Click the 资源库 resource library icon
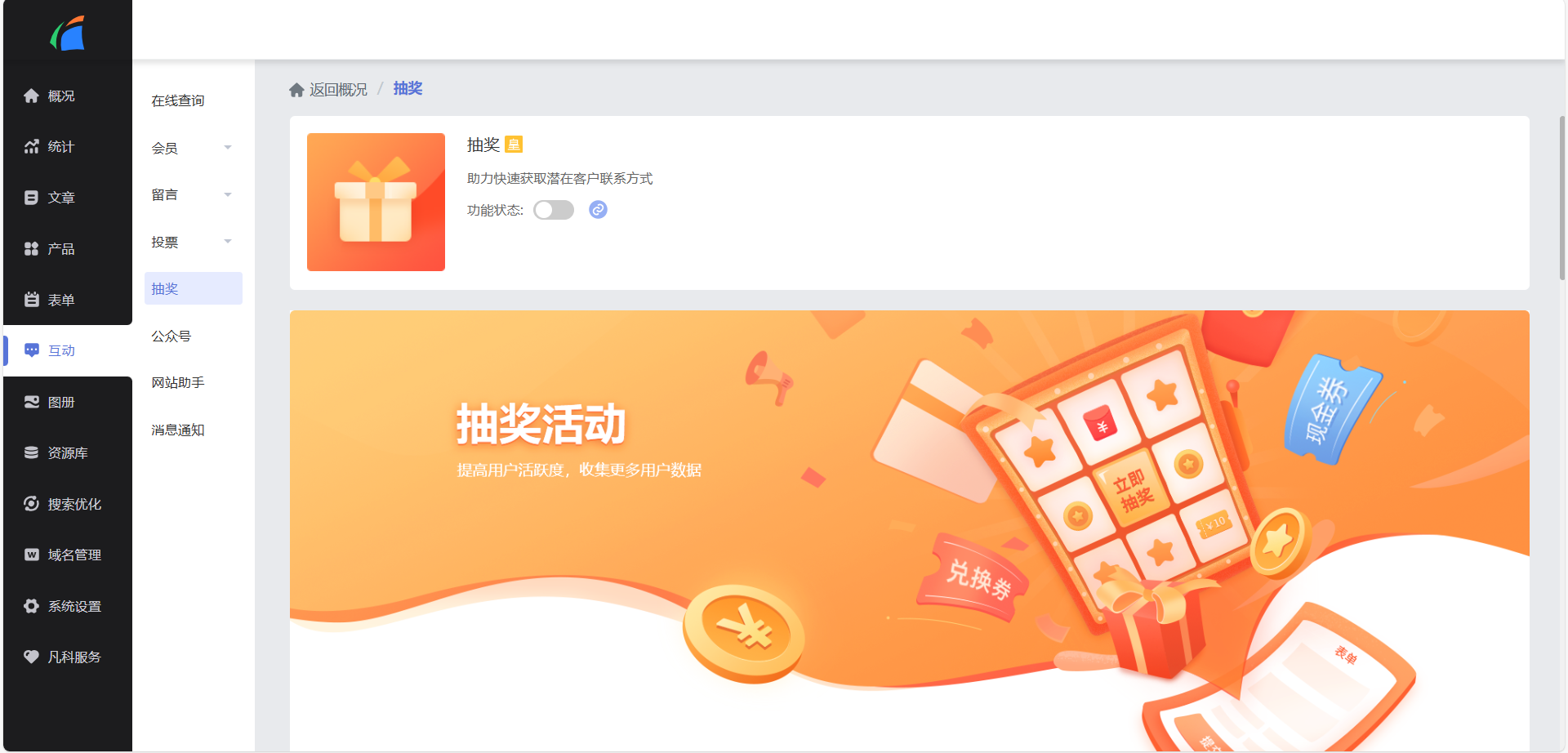The width and height of the screenshot is (1568, 753). [x=31, y=452]
